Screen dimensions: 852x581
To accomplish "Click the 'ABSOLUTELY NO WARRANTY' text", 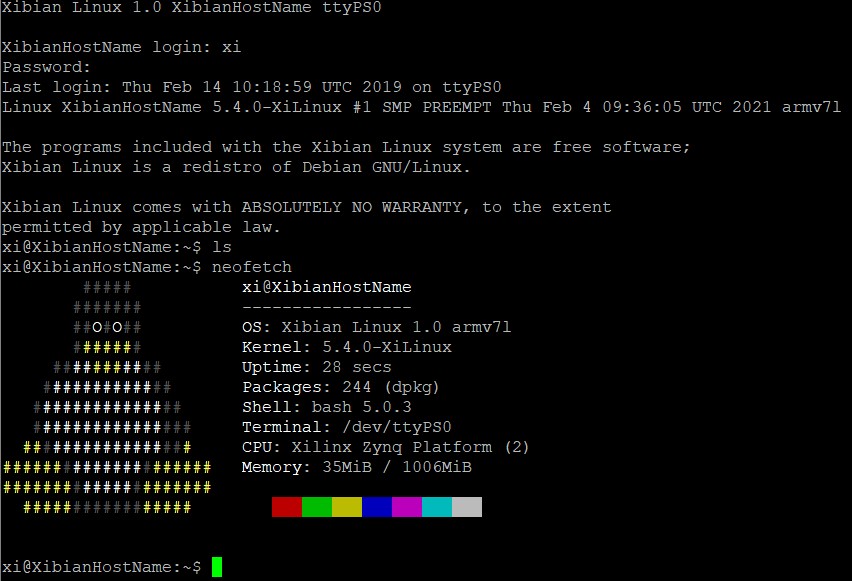I will (x=352, y=207).
